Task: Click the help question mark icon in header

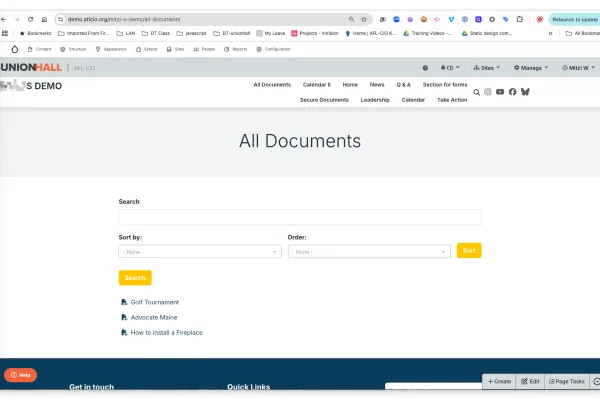Action: pos(425,68)
